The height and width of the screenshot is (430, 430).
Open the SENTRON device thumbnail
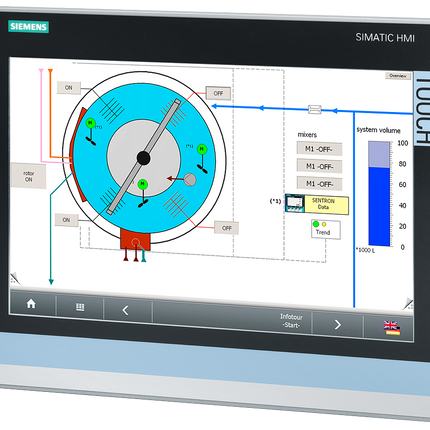point(295,203)
